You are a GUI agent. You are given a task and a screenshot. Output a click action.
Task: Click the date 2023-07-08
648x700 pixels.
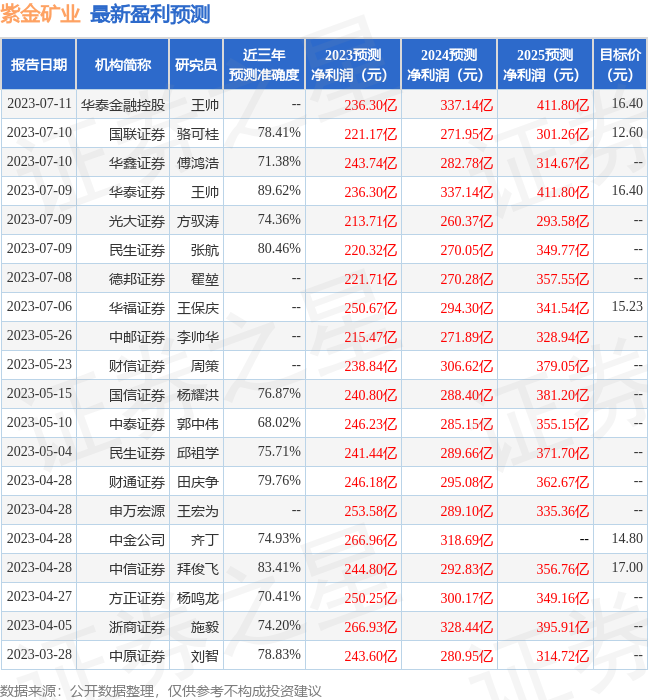[x=39, y=277]
